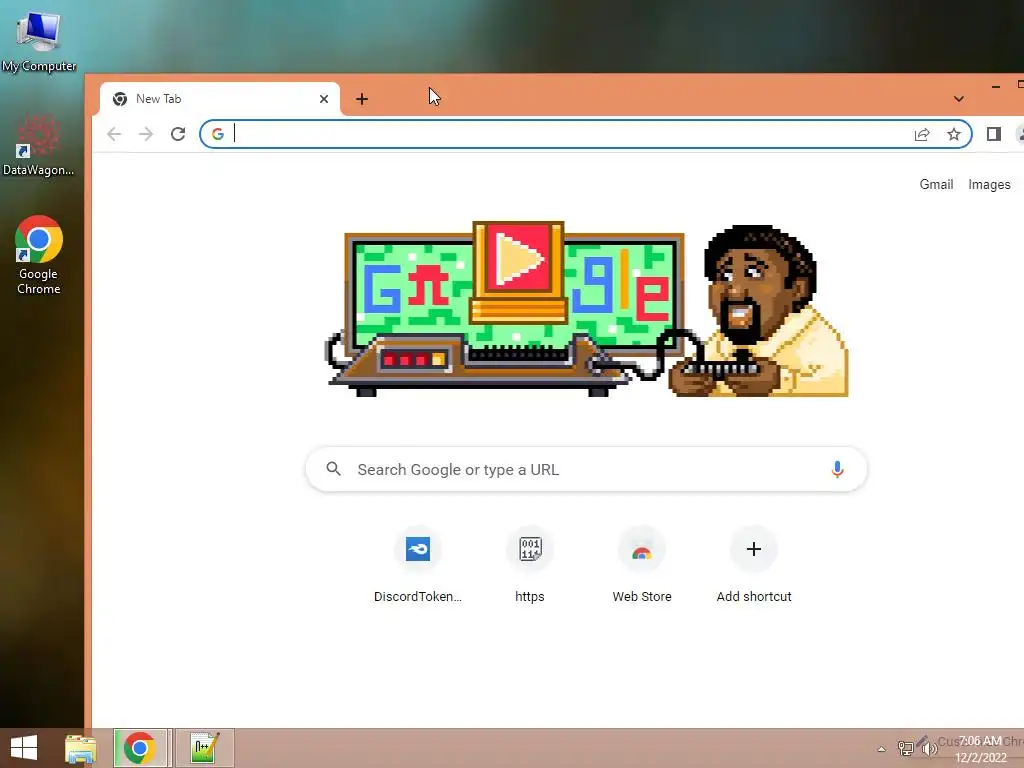Open the Web Store shortcut
Screen dimensions: 1024x768
pos(642,566)
